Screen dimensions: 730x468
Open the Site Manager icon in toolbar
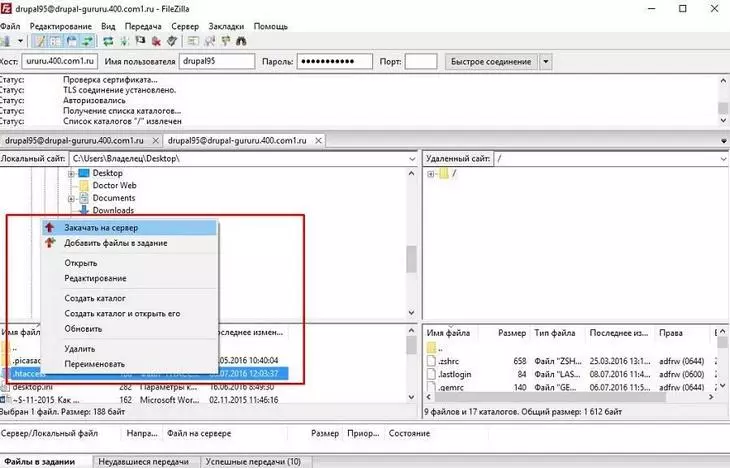point(9,42)
